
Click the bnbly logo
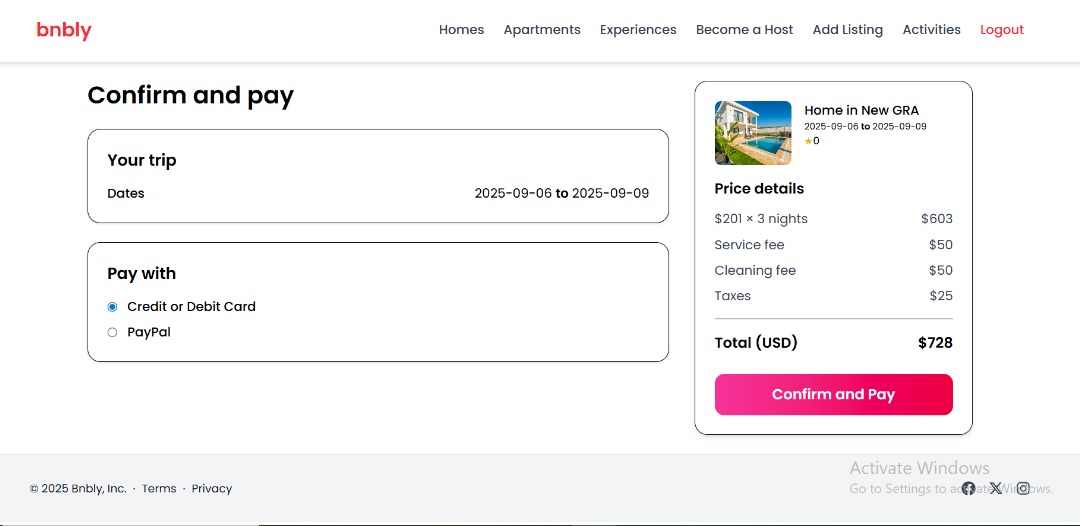coord(64,30)
